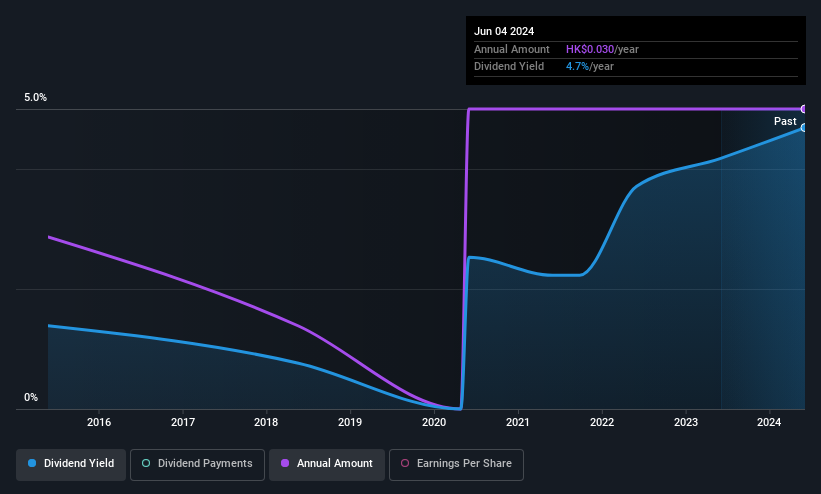Click the tooltip date 'Jun 04 2024'

[x=504, y=31]
